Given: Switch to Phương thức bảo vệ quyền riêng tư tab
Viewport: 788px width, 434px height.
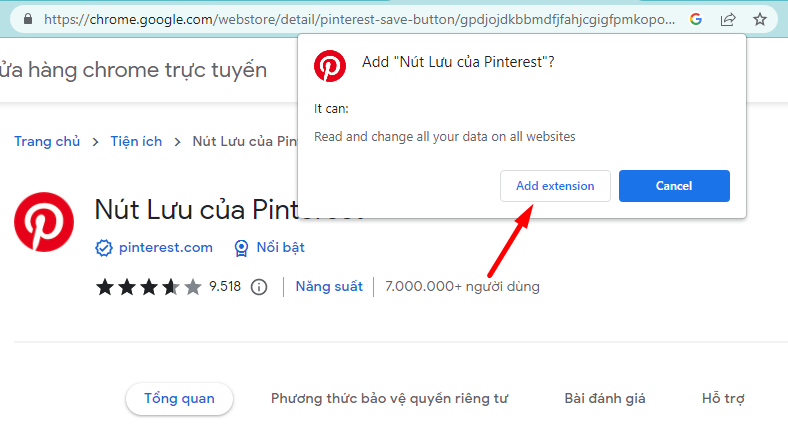Looking at the screenshot, I should pyautogui.click(x=389, y=398).
